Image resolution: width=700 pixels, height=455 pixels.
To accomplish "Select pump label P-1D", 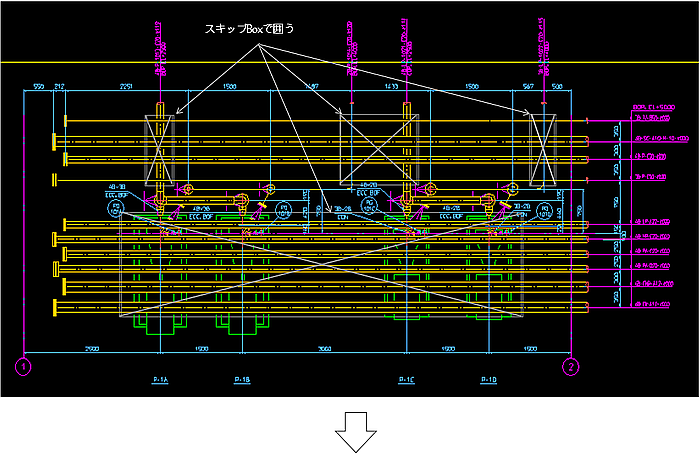I will coord(489,381).
